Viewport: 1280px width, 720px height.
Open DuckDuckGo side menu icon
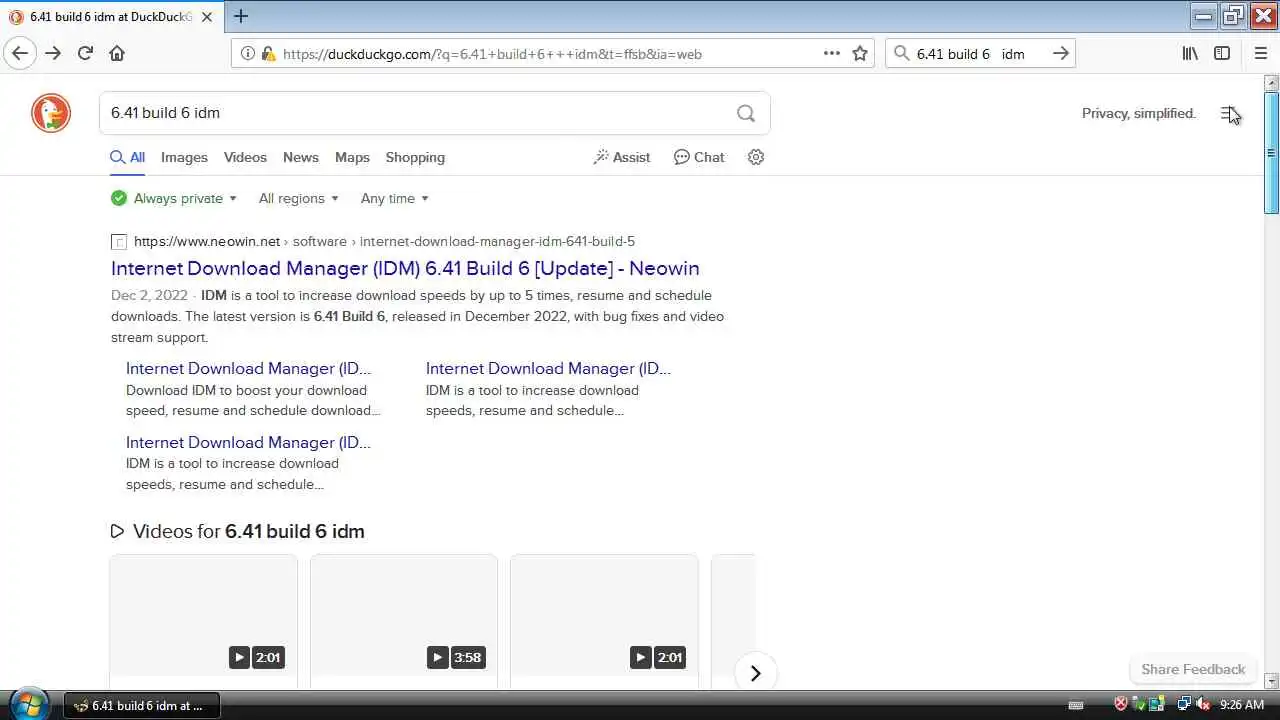(x=1229, y=113)
